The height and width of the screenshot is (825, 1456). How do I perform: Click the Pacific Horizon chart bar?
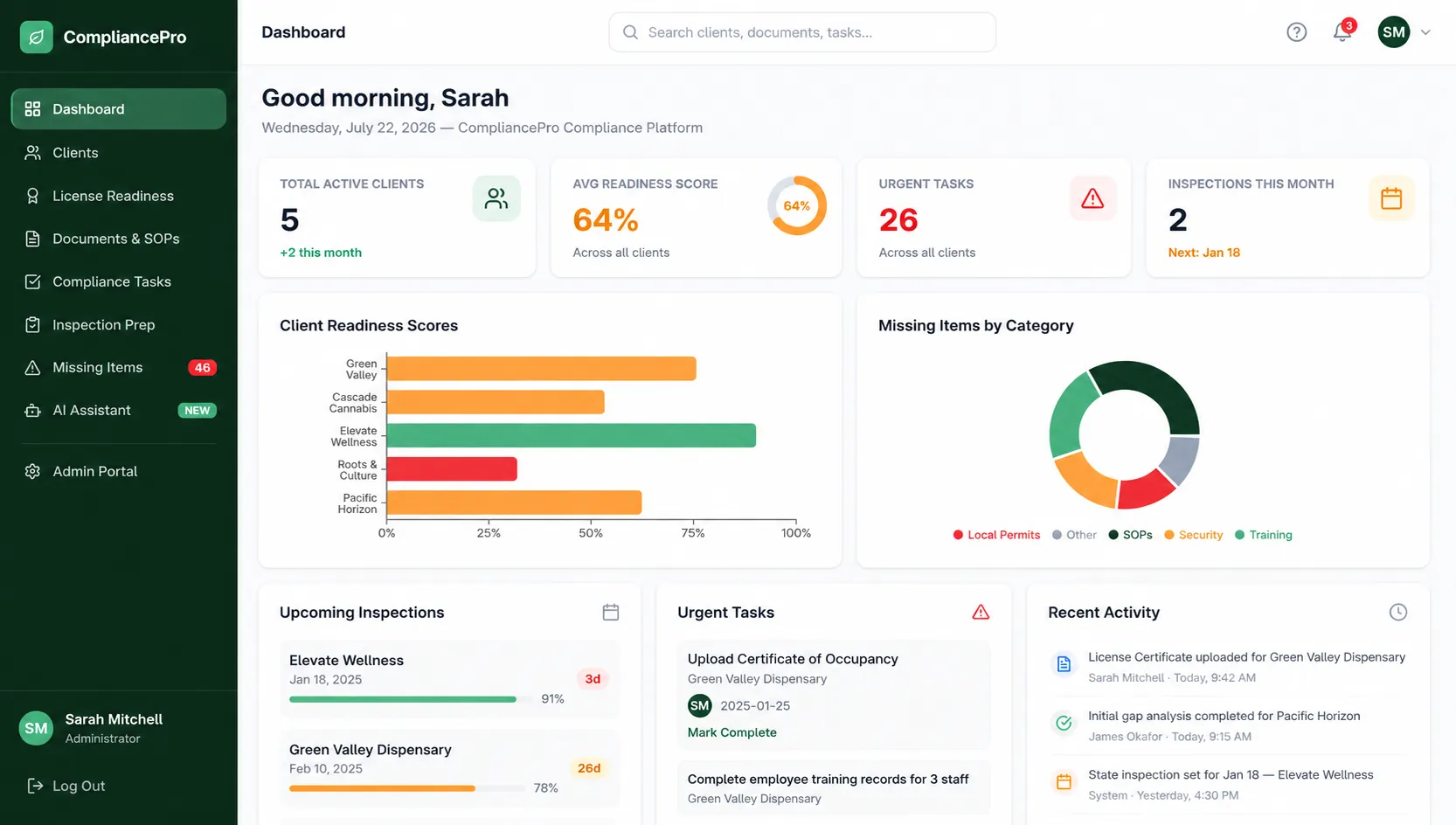click(x=515, y=503)
